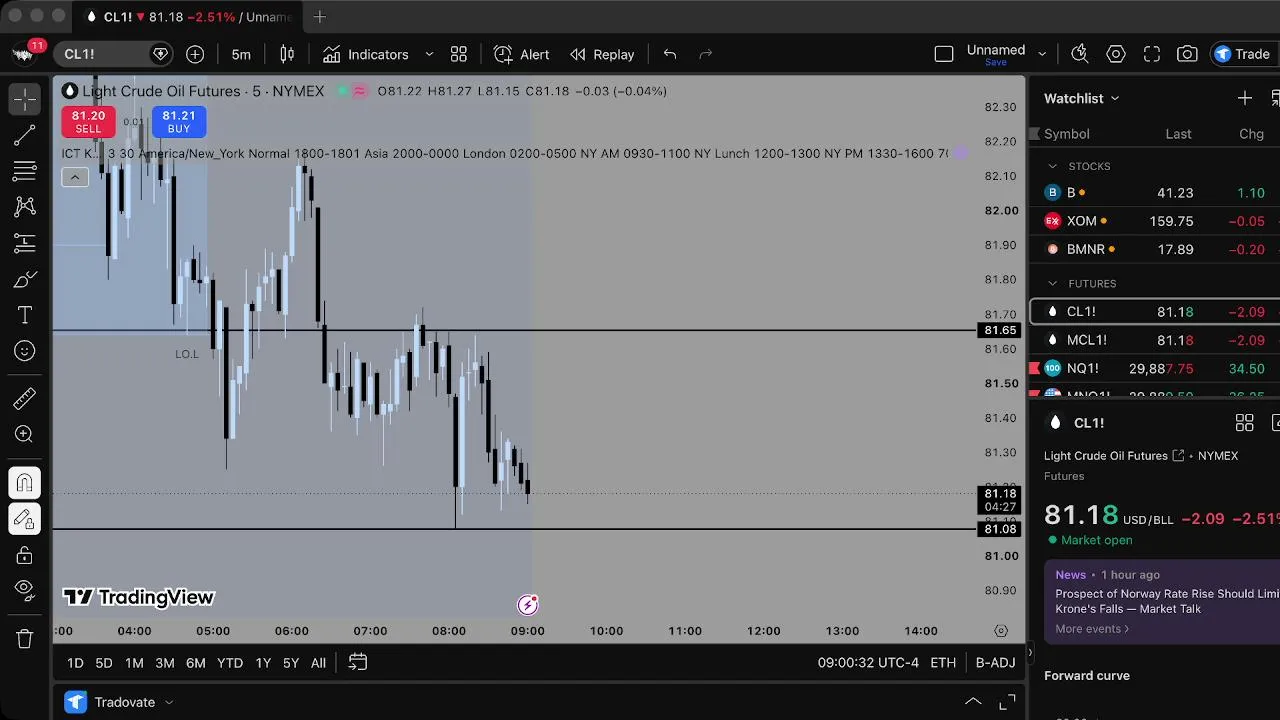
Task: Select the 5D time range
Action: click(x=104, y=663)
